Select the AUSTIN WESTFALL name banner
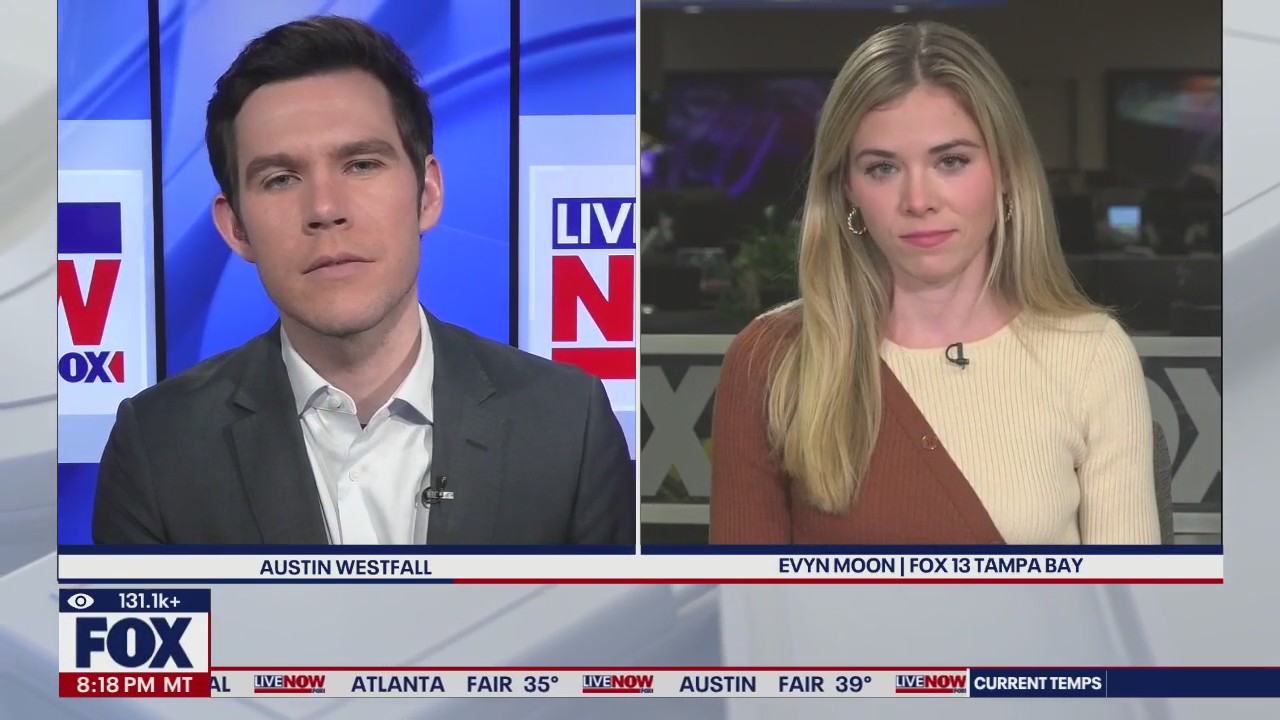 [346, 567]
